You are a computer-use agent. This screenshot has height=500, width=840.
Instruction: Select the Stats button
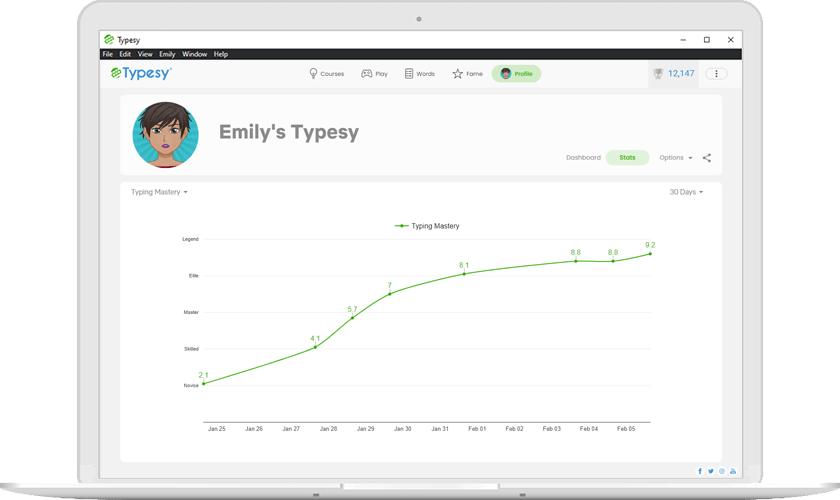(x=627, y=158)
